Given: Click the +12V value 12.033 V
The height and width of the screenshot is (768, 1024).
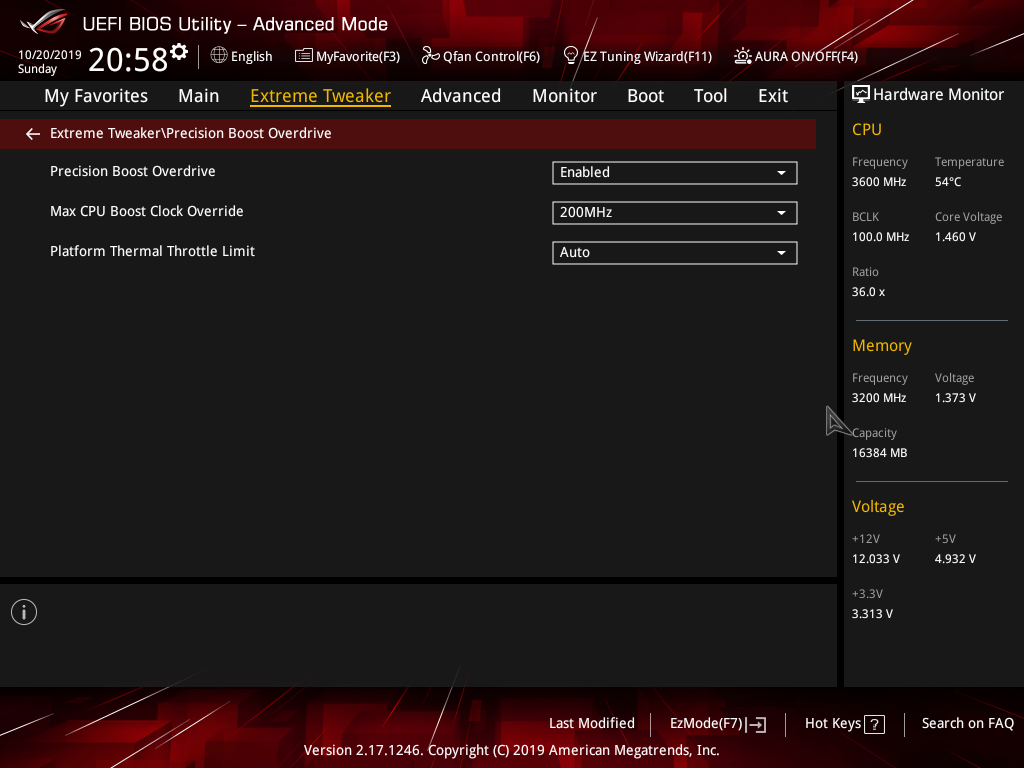Looking at the screenshot, I should 876,559.
